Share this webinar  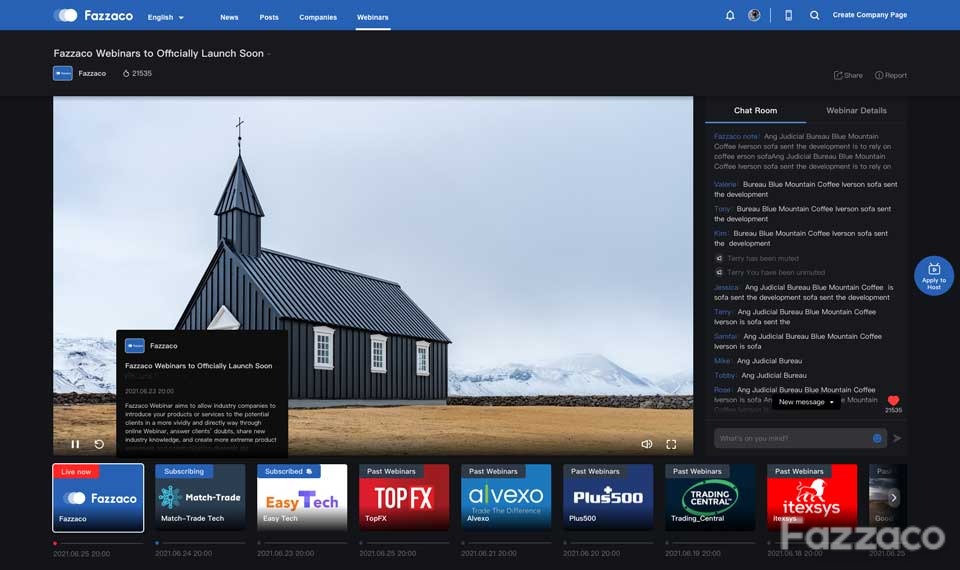point(848,75)
